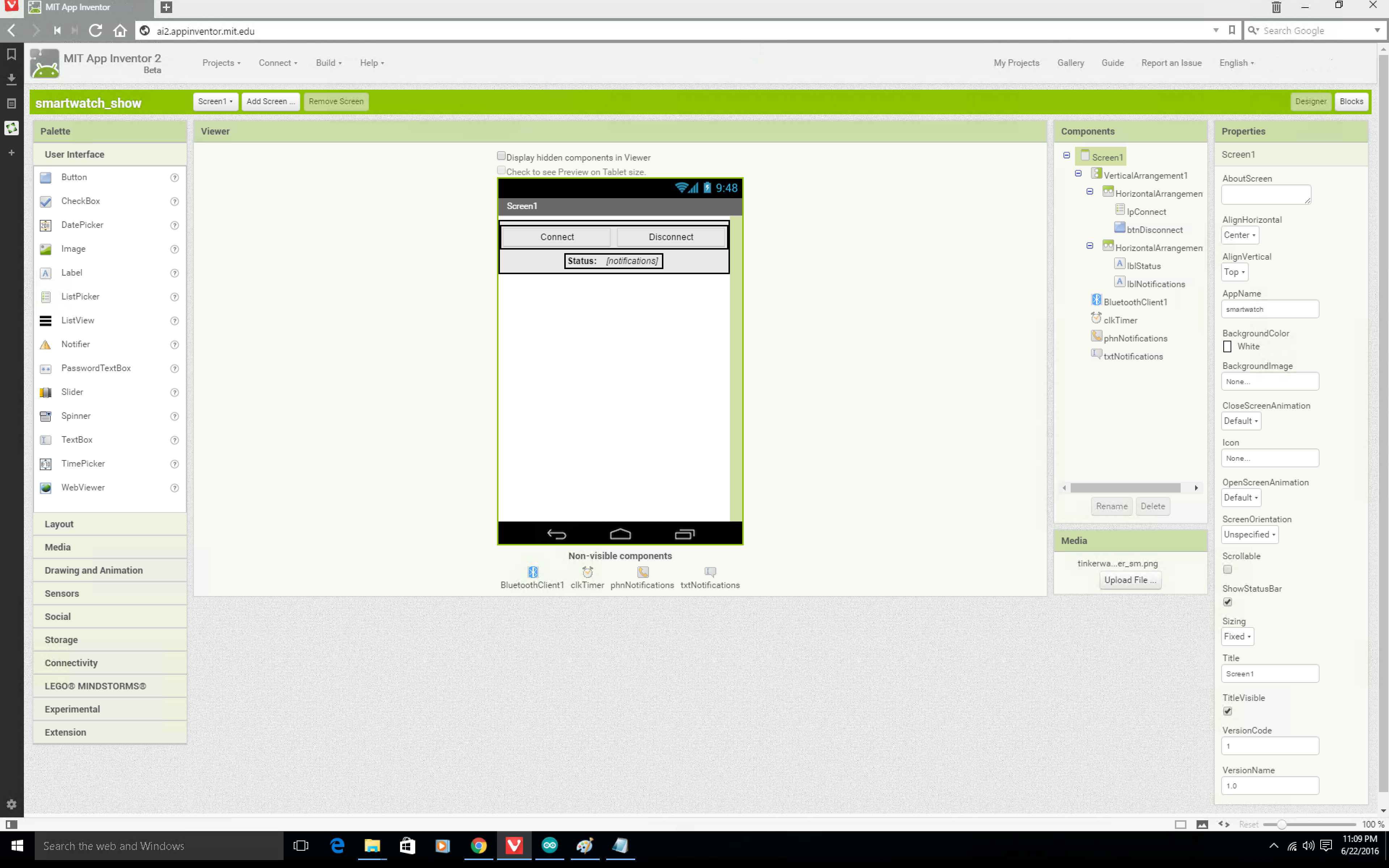Image resolution: width=1389 pixels, height=868 pixels.
Task: Open the AlignVertical Top dropdown
Action: tap(1234, 272)
